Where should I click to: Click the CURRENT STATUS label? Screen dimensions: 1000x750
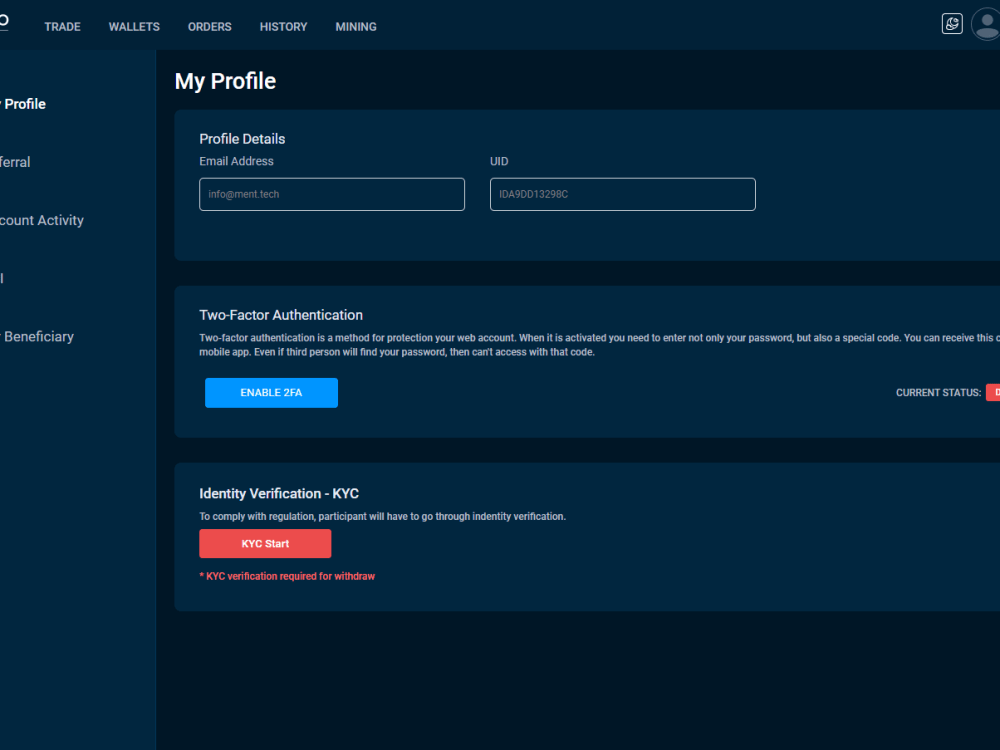tap(938, 393)
